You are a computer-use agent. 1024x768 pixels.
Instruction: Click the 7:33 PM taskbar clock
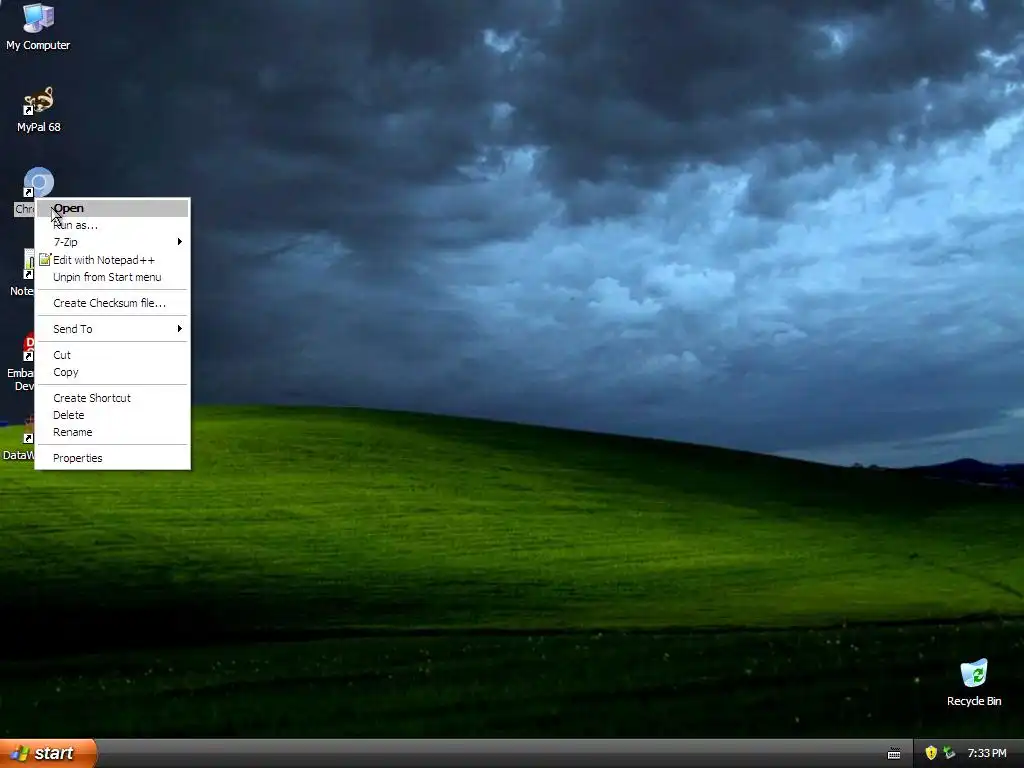coord(987,754)
